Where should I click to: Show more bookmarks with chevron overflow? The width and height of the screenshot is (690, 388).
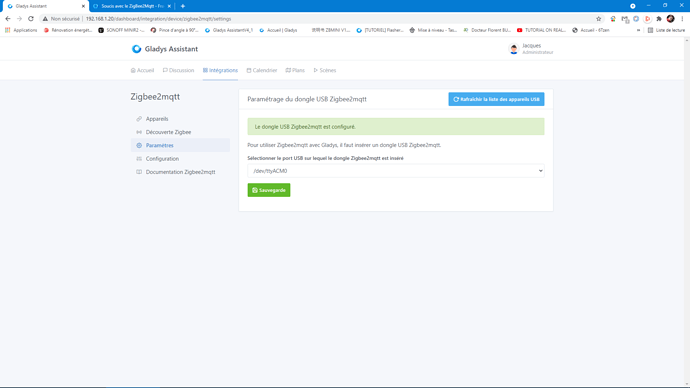pos(638,30)
